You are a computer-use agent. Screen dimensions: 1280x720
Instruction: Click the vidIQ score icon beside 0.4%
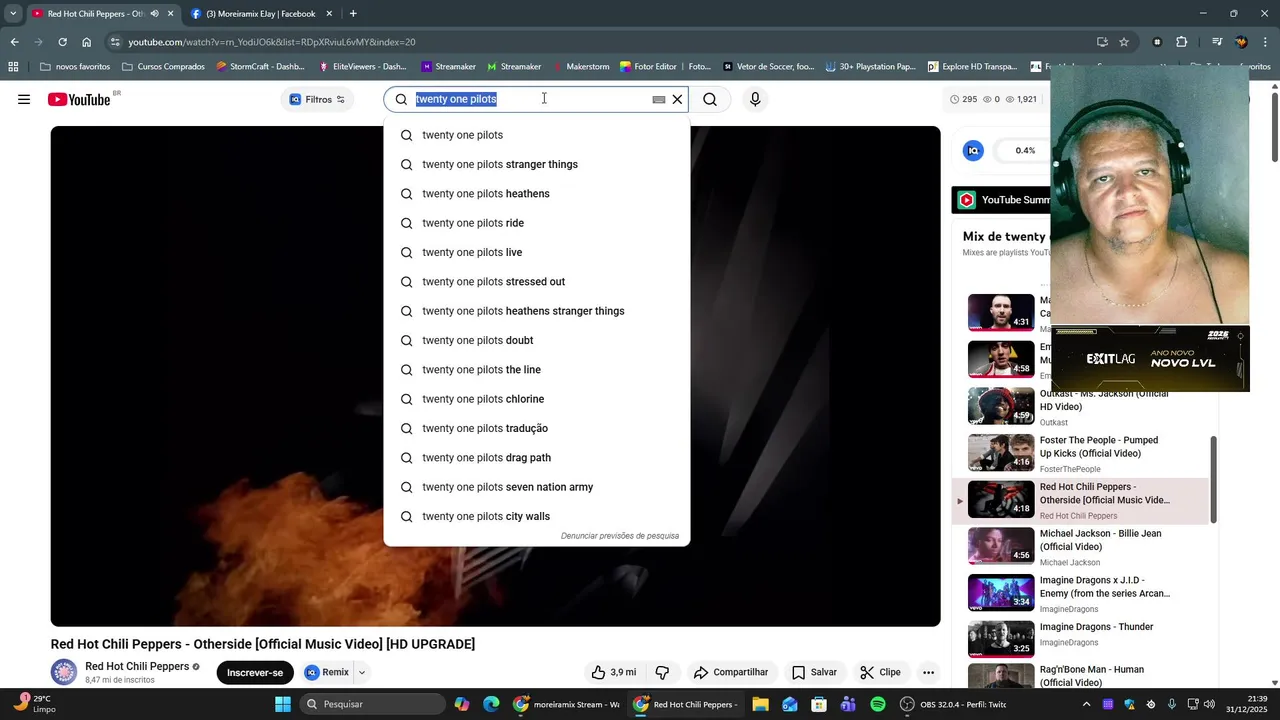(x=973, y=151)
